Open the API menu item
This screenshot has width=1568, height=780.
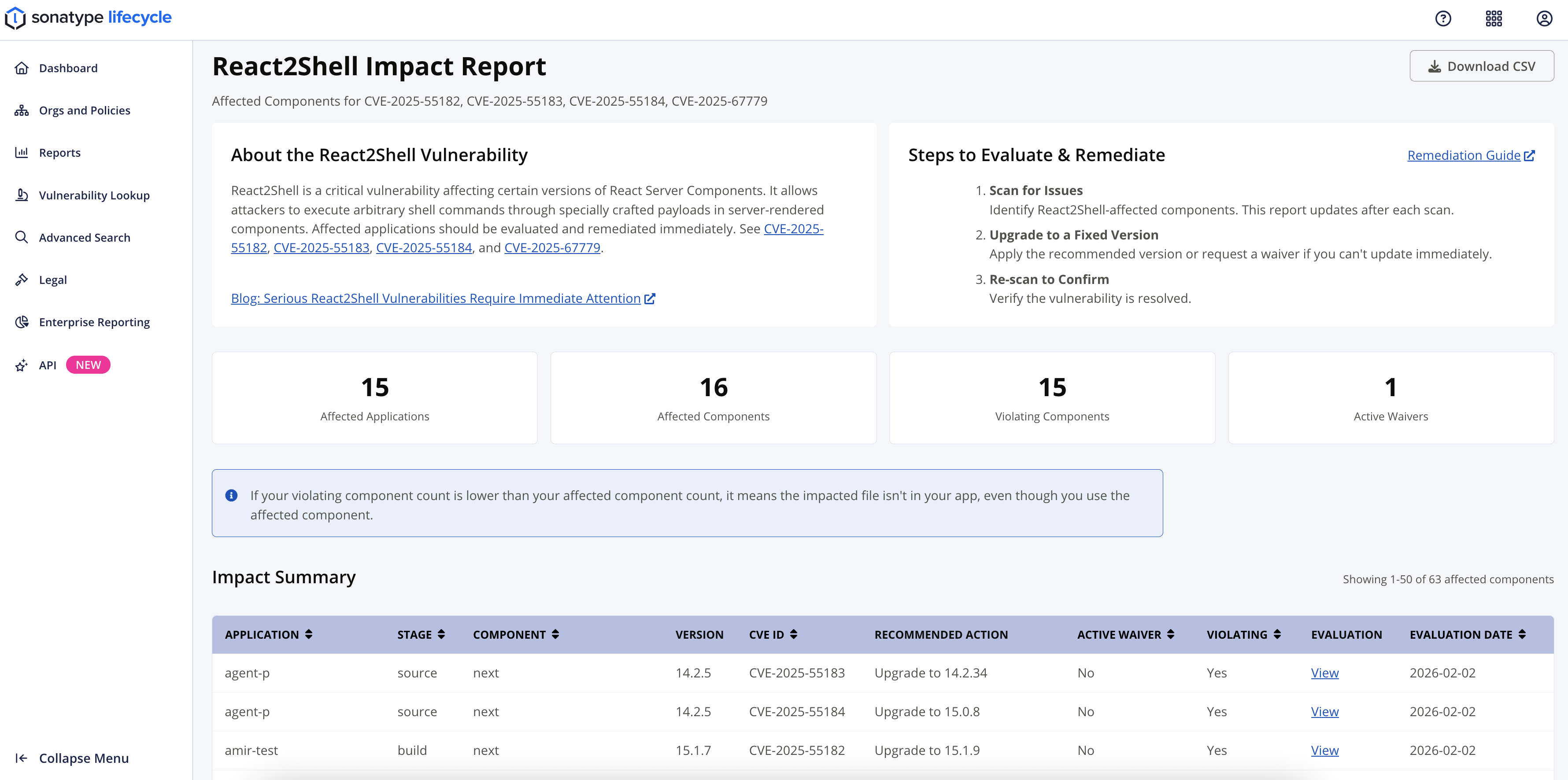48,365
